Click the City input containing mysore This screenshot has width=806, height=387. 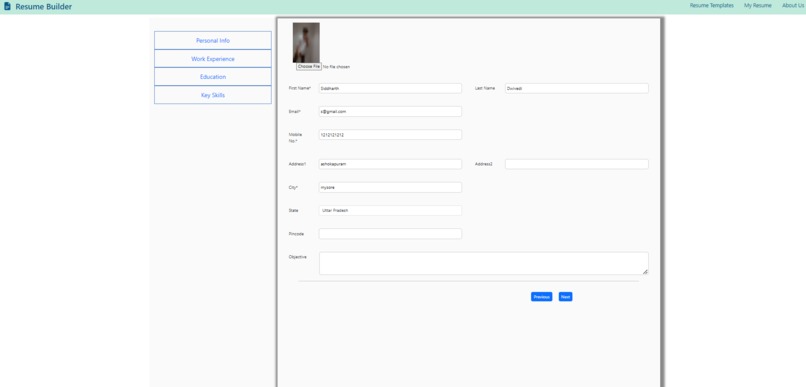(390, 187)
